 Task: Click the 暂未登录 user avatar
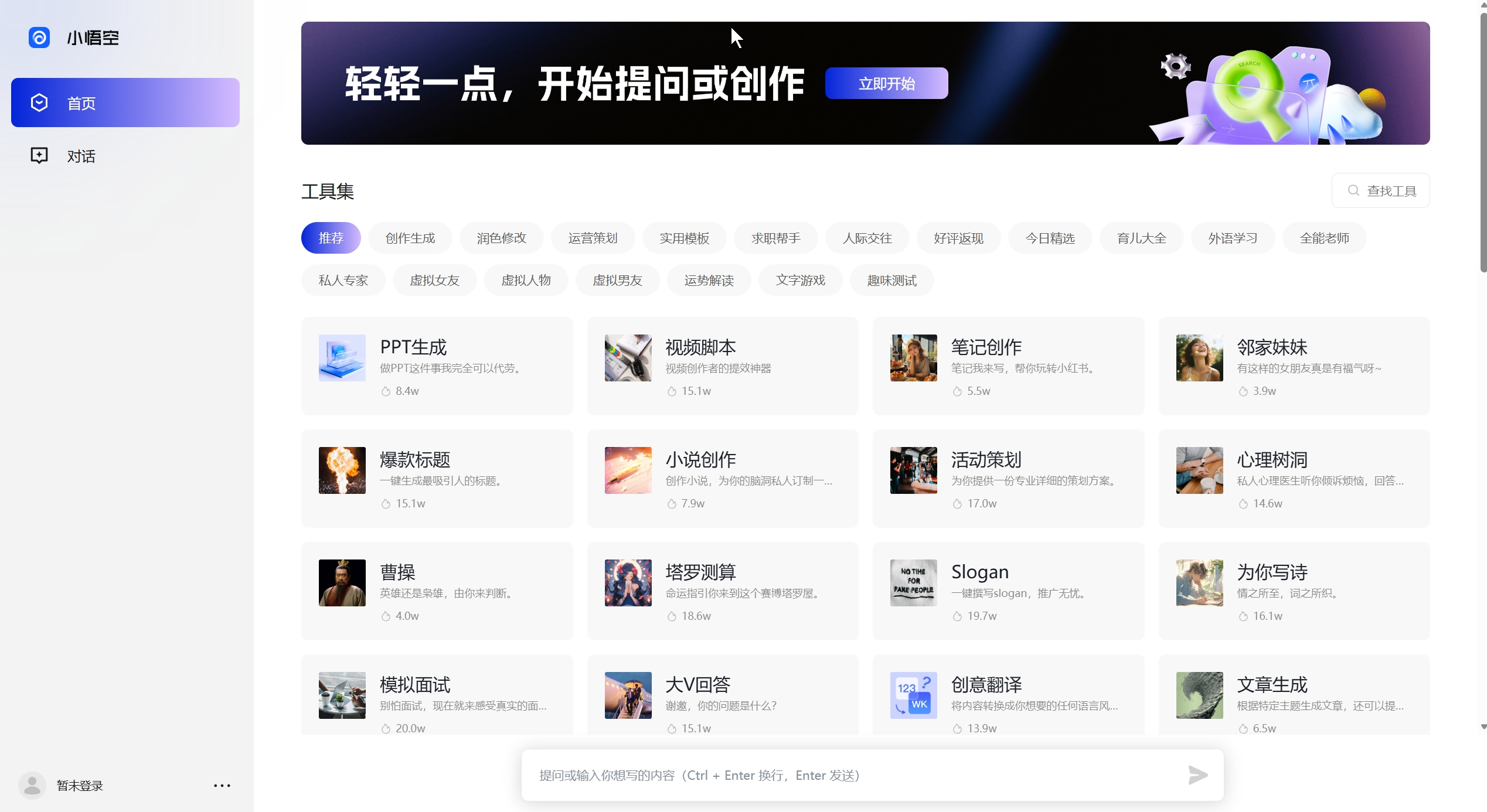(32, 786)
